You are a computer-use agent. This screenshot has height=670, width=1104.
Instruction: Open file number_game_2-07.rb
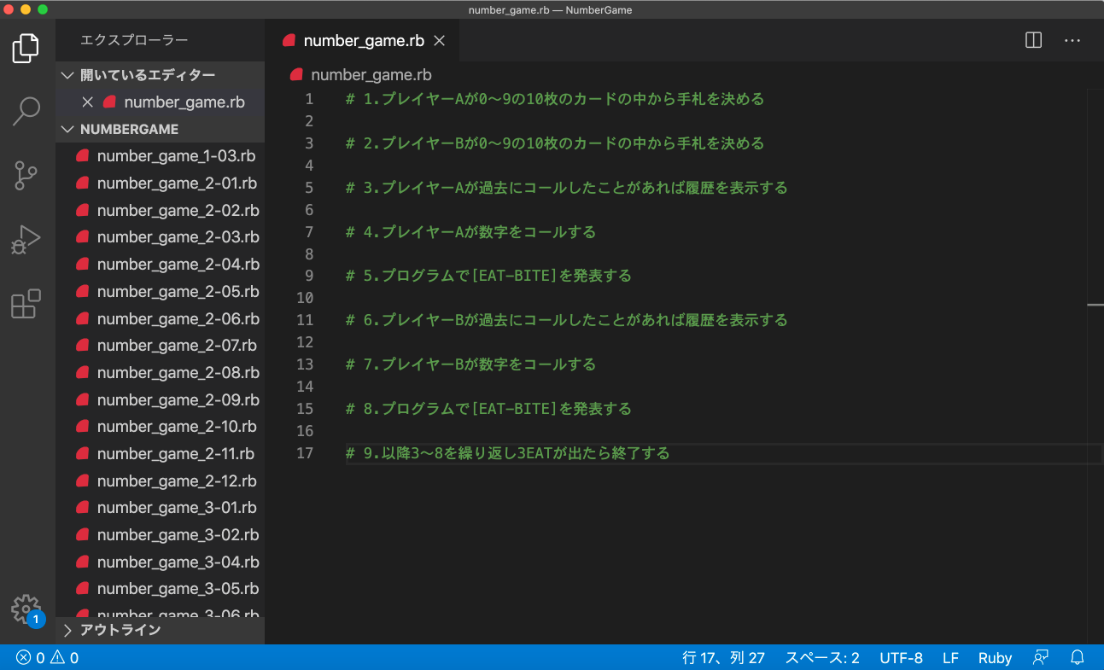point(160,346)
